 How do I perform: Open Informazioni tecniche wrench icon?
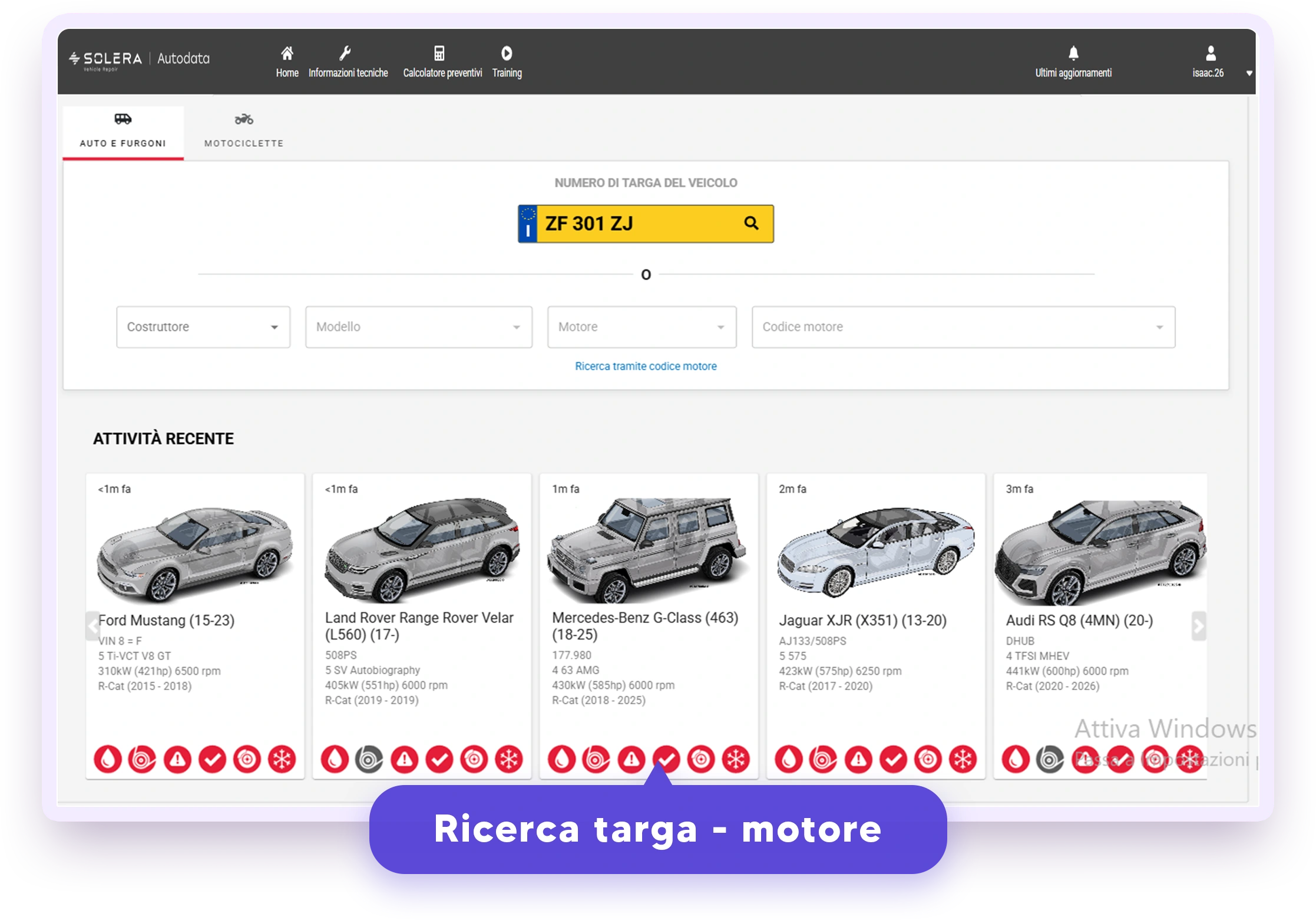tap(345, 54)
